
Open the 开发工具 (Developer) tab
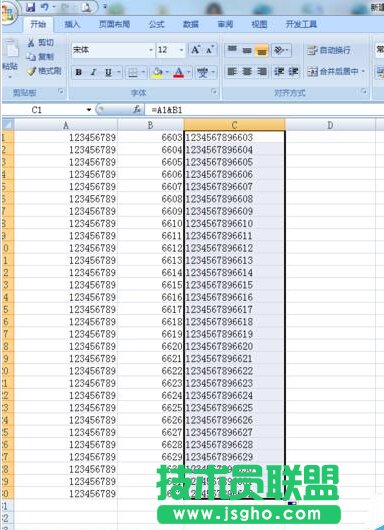tap(301, 24)
